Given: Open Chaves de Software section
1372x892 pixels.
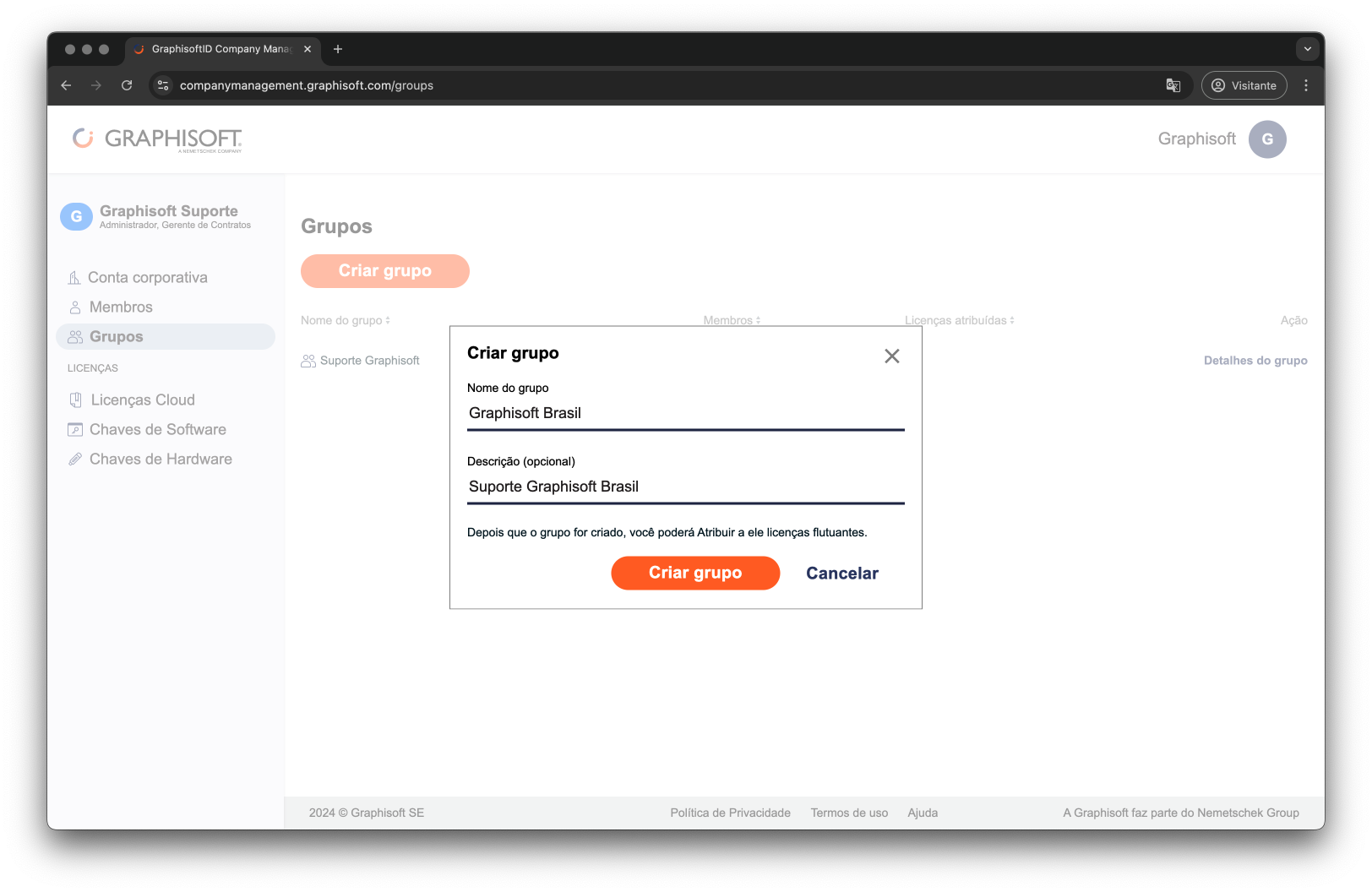Looking at the screenshot, I should coord(158,430).
